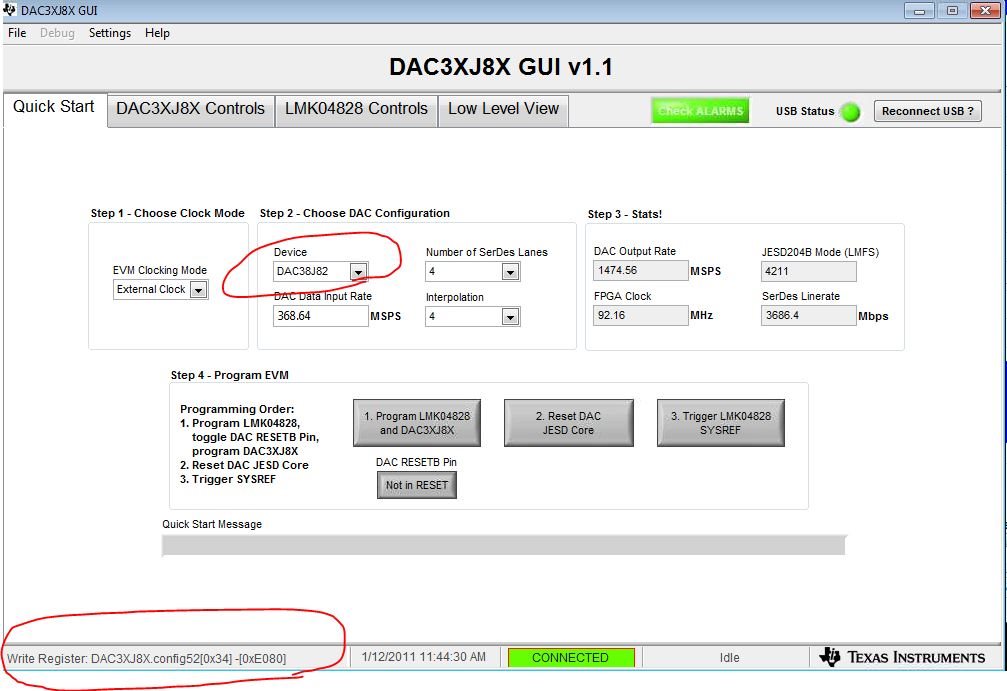Open the Debug menu

coord(57,33)
